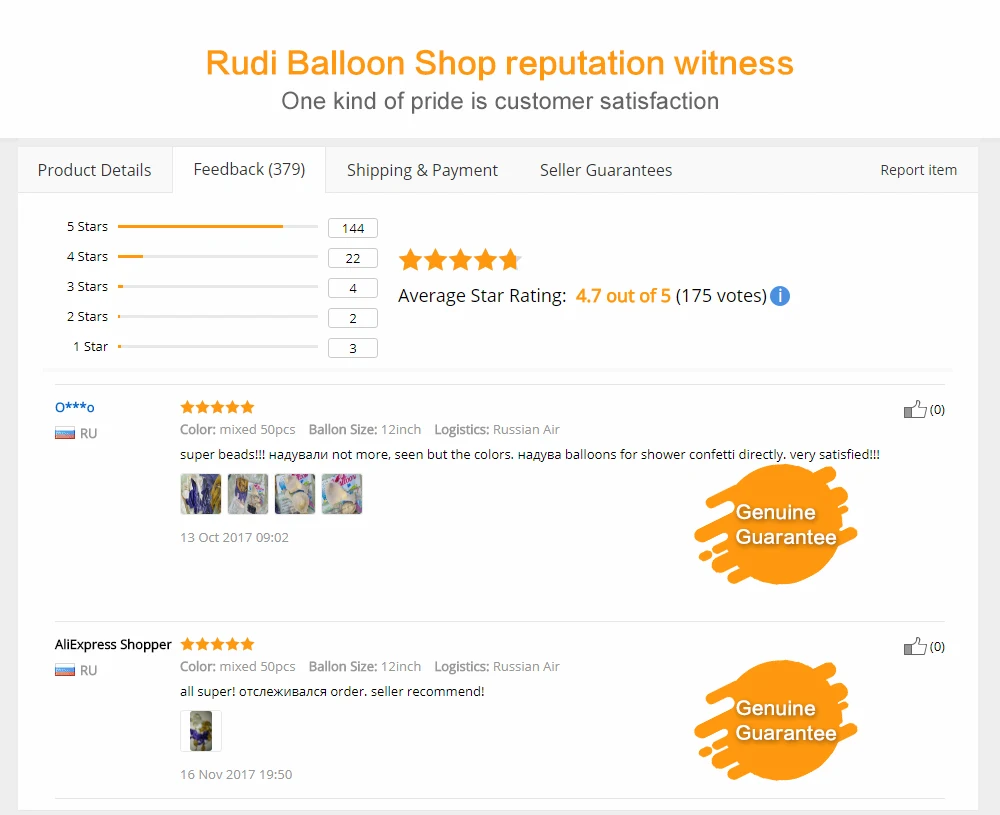
Task: Like the O***o review with thumbs-up
Action: (x=915, y=409)
